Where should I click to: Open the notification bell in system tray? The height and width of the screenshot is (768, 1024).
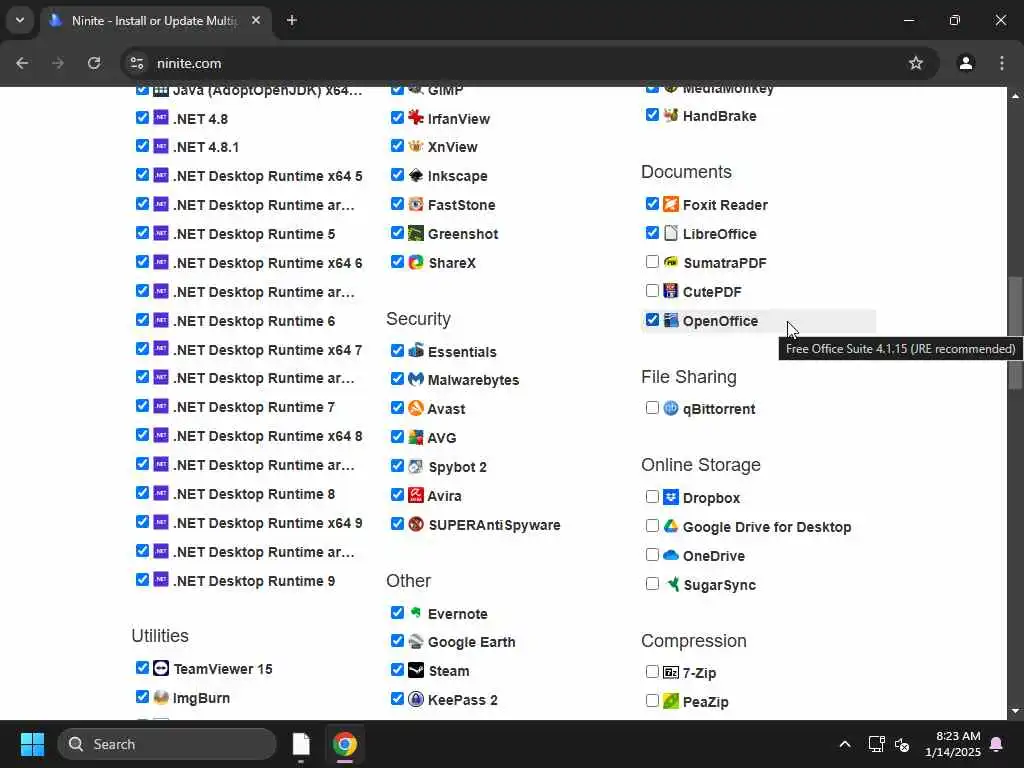[997, 744]
